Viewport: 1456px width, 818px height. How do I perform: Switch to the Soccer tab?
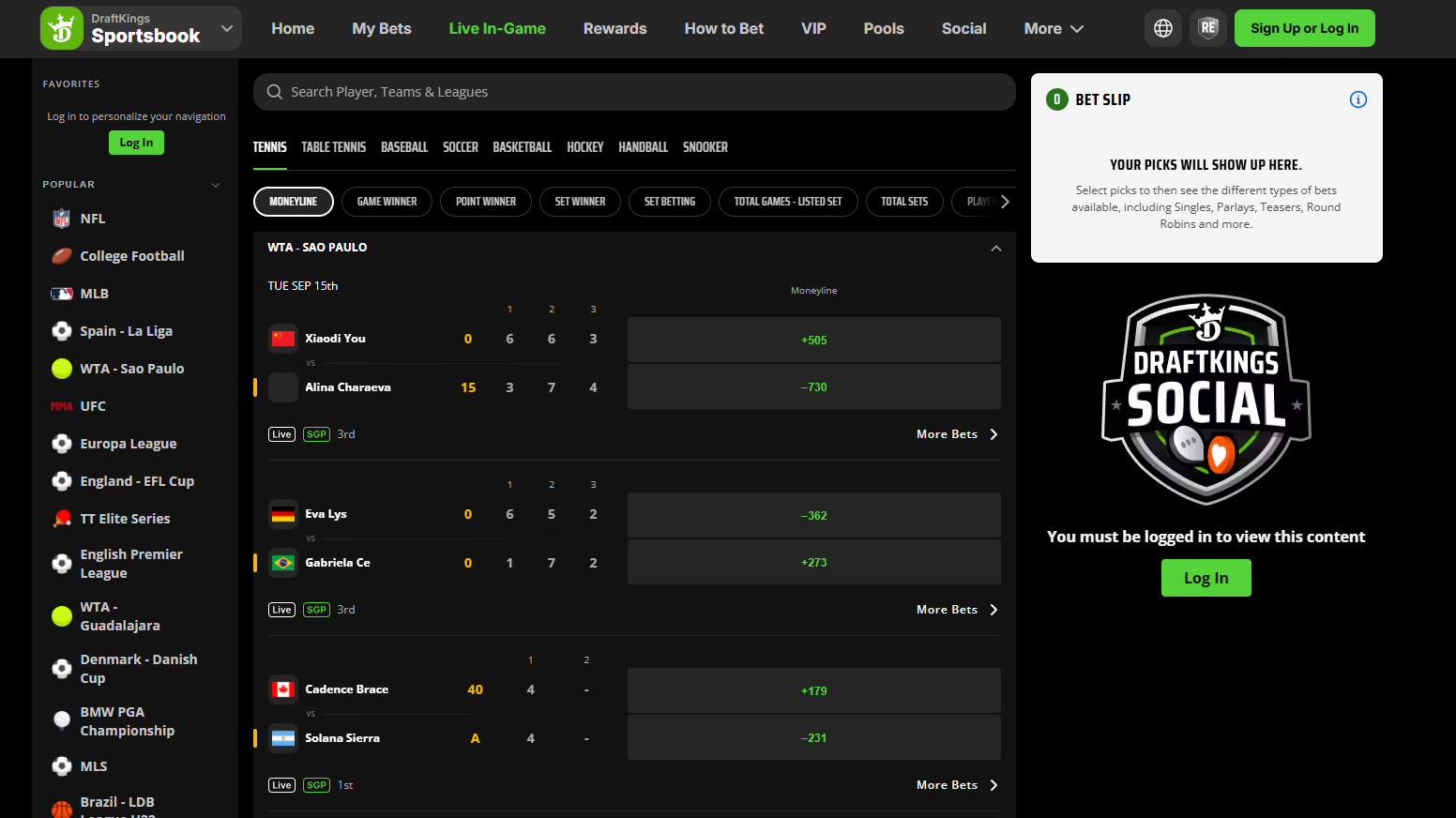461,147
